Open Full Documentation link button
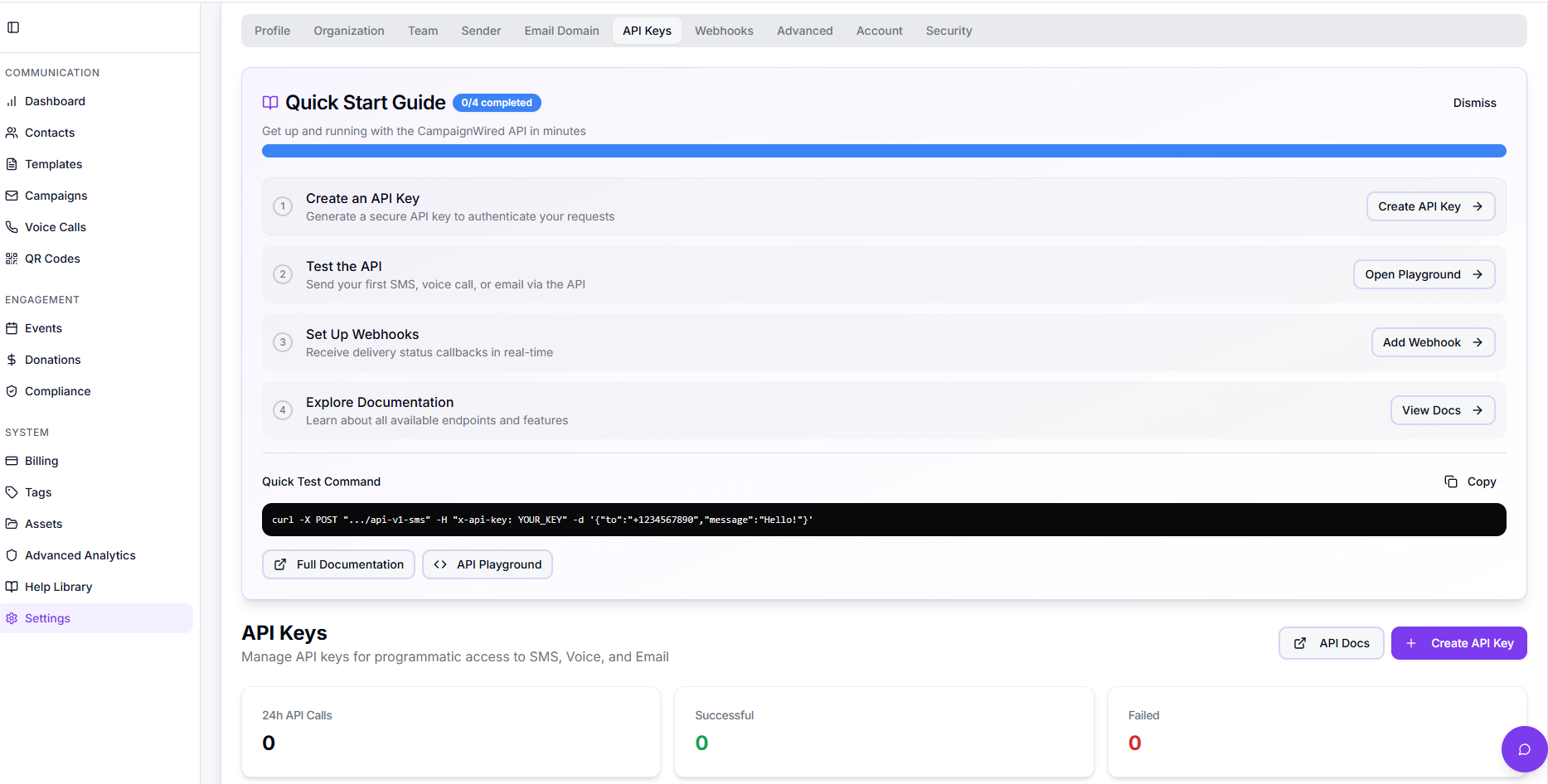Viewport: 1548px width, 784px height. [338, 564]
